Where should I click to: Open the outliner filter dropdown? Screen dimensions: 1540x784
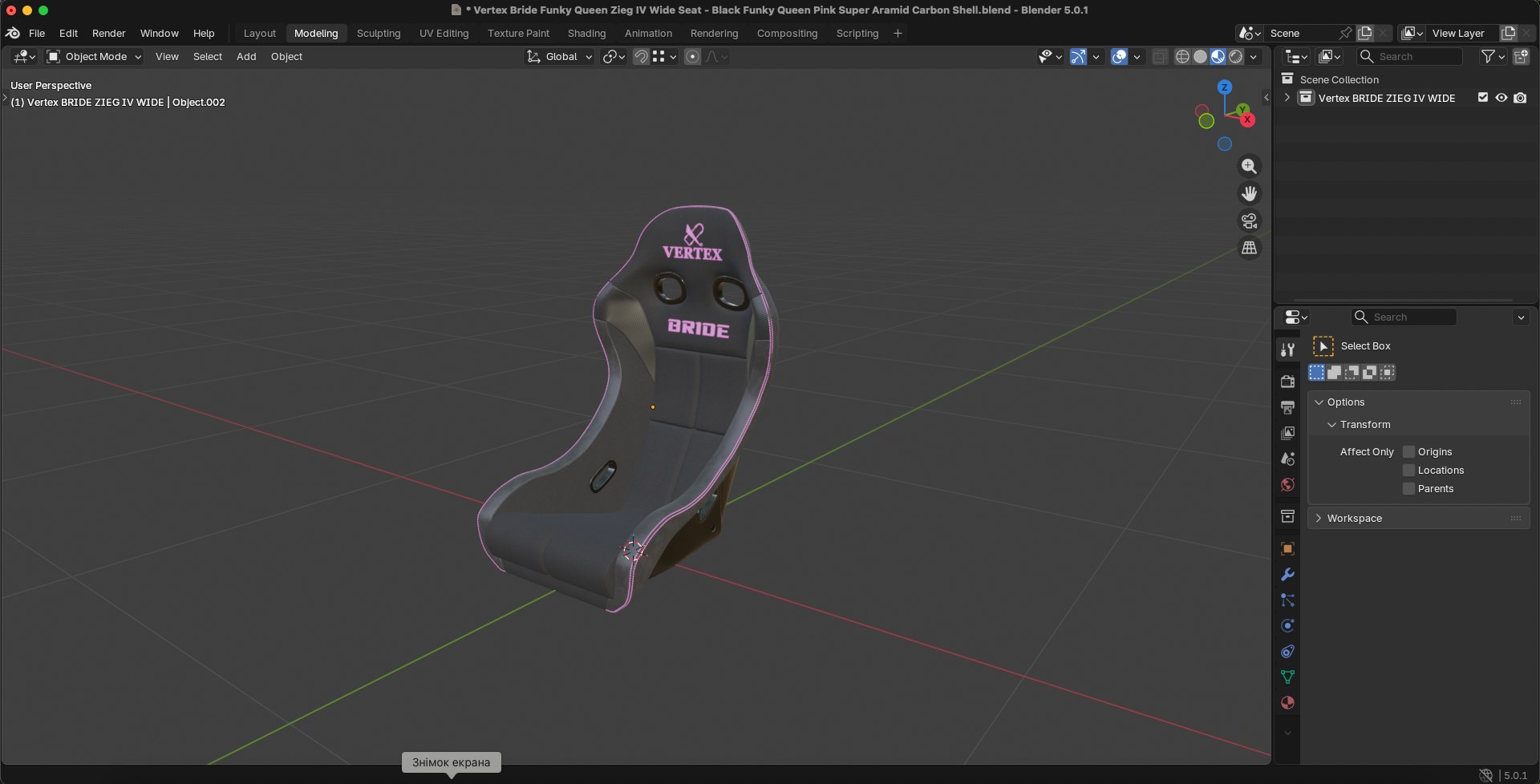(1493, 56)
